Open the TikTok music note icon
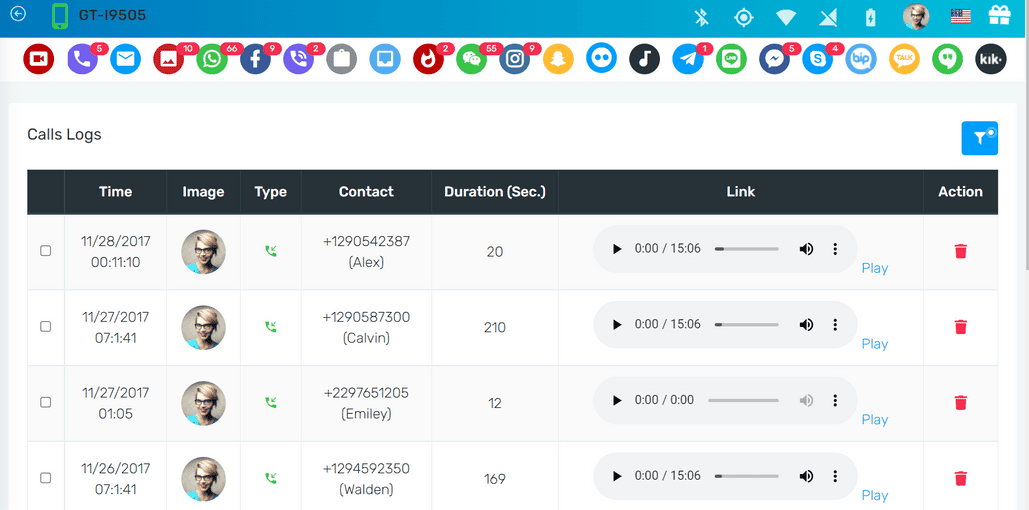Screen dimensions: 1029x510 click(x=644, y=59)
